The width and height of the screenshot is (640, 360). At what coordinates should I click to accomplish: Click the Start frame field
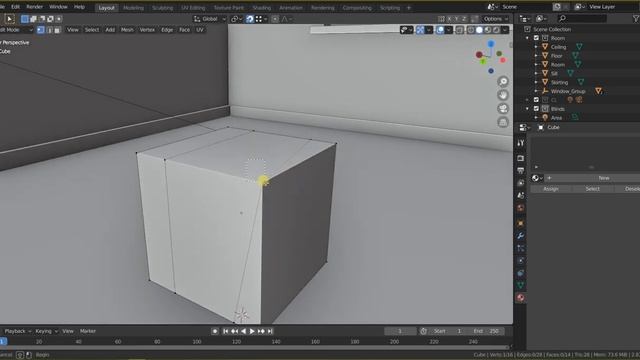448,331
